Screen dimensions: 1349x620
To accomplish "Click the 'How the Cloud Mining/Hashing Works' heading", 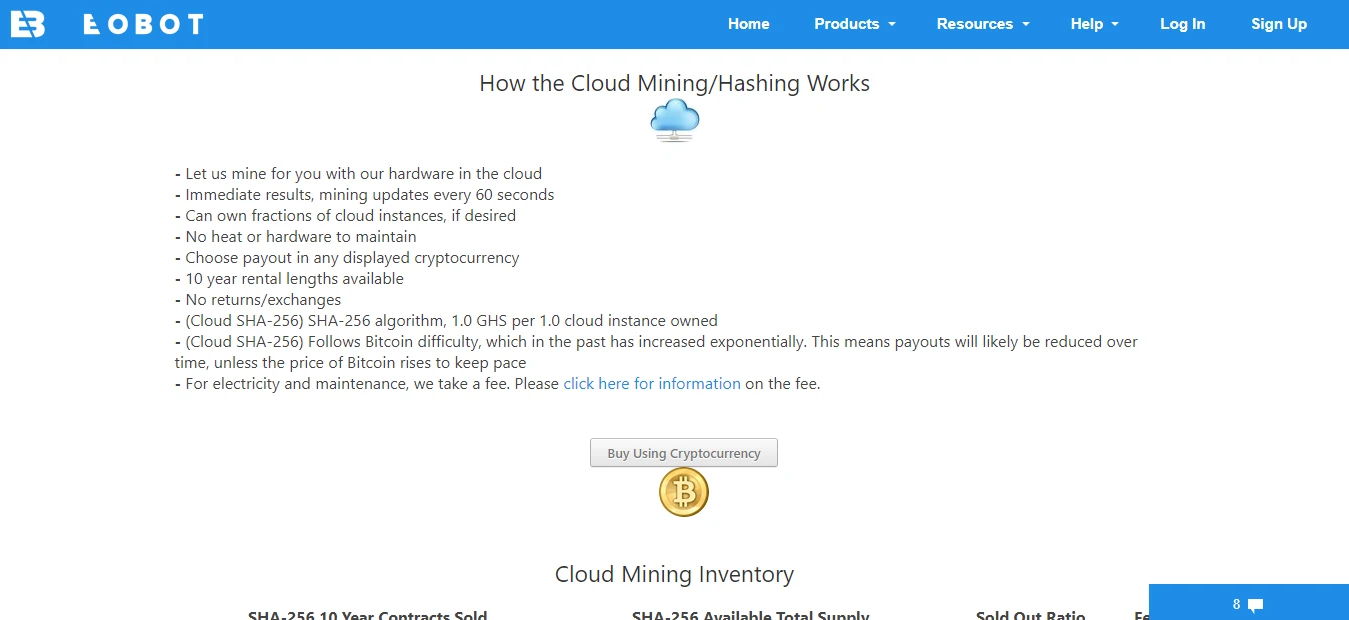I will [x=674, y=83].
